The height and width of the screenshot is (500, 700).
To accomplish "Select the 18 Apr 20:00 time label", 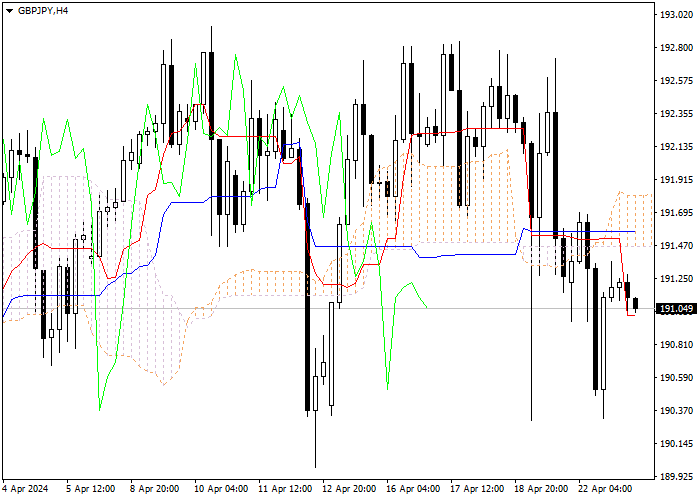I will (542, 489).
